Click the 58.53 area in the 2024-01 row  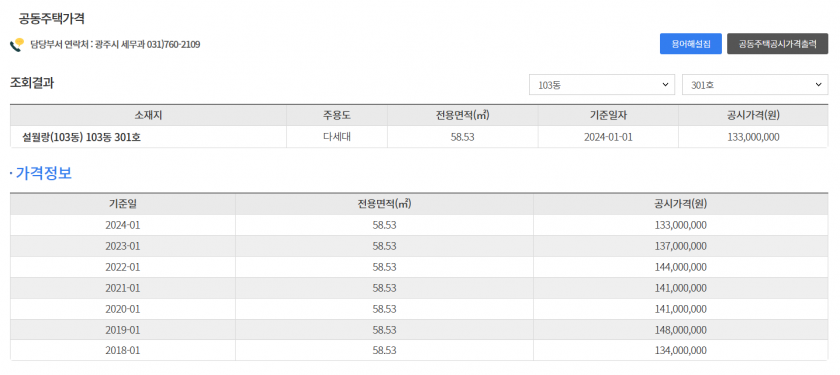[x=384, y=225]
